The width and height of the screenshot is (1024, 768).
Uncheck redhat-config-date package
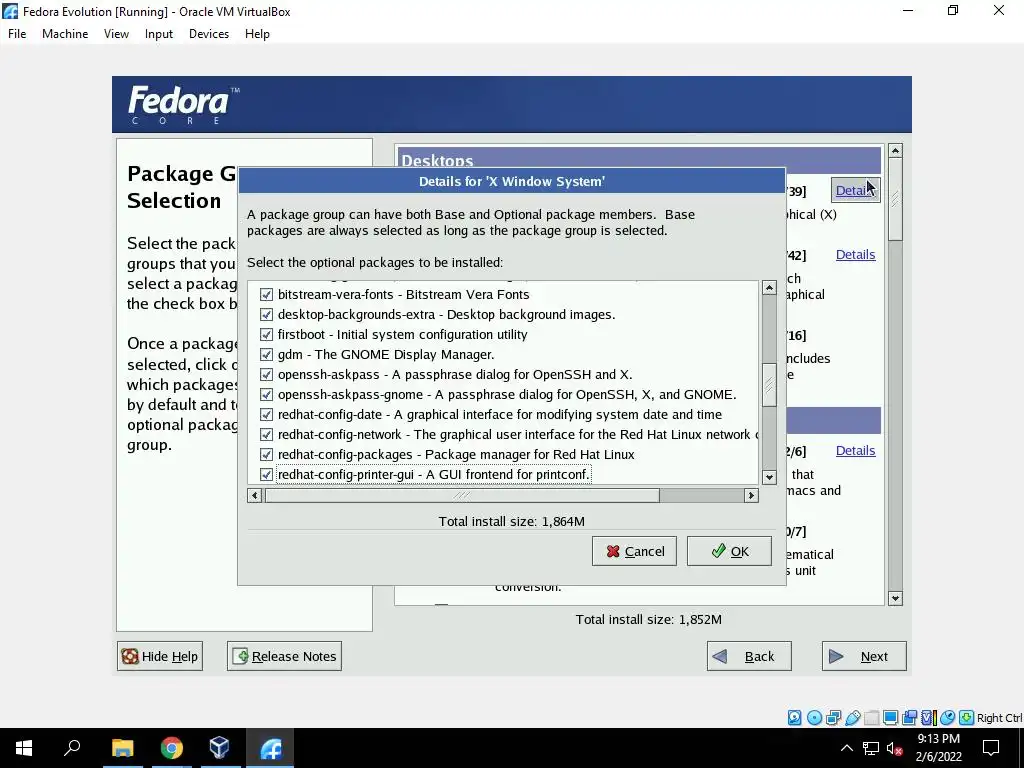(x=266, y=415)
